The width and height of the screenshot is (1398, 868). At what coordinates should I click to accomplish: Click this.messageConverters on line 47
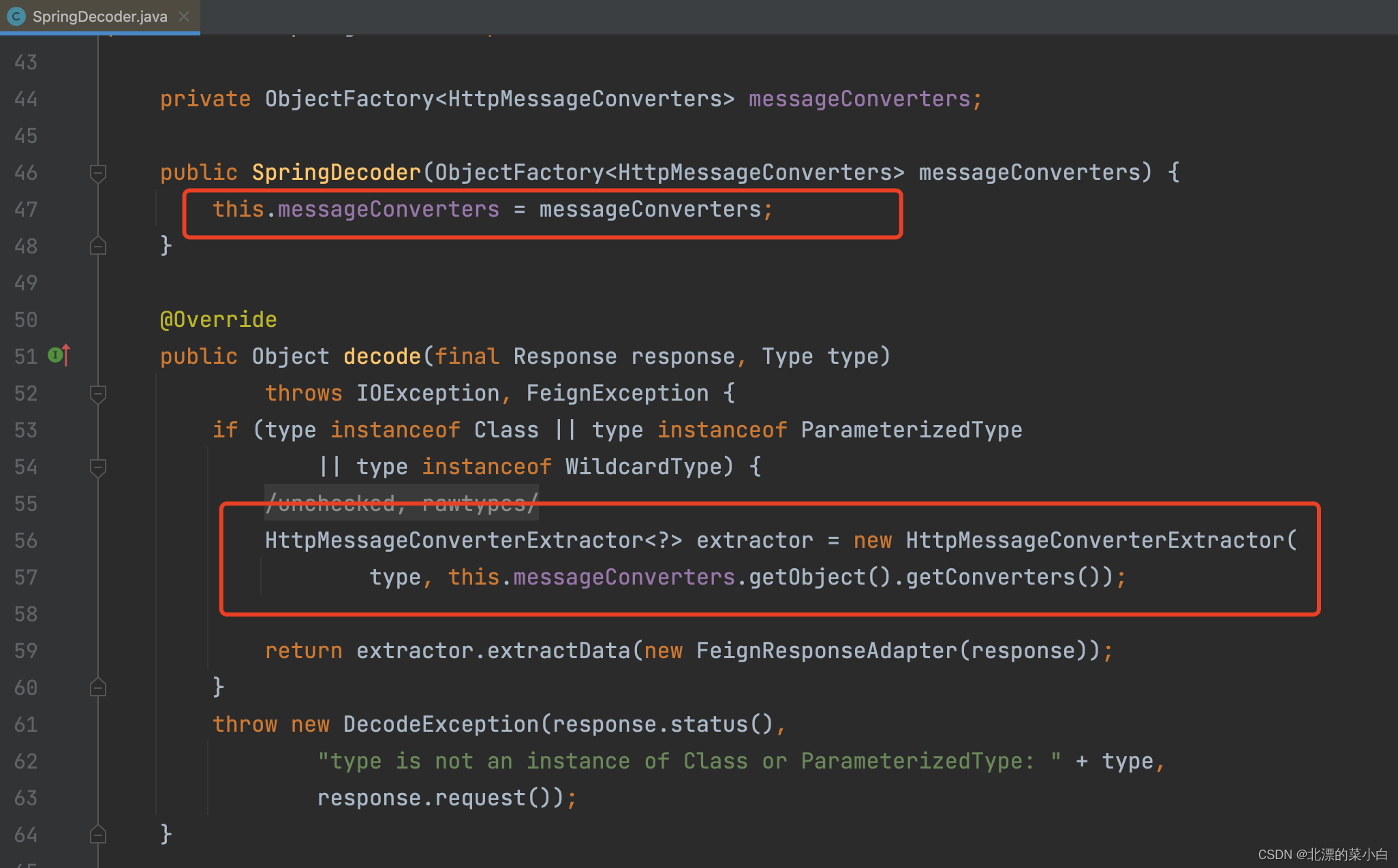click(356, 209)
